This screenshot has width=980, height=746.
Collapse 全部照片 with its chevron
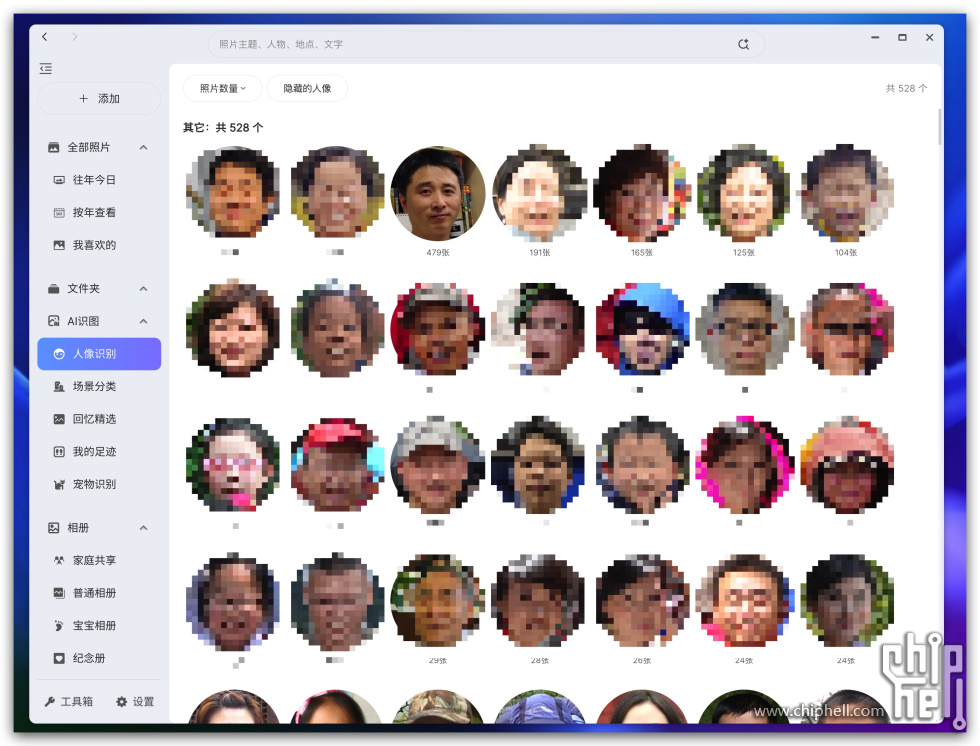pos(143,147)
